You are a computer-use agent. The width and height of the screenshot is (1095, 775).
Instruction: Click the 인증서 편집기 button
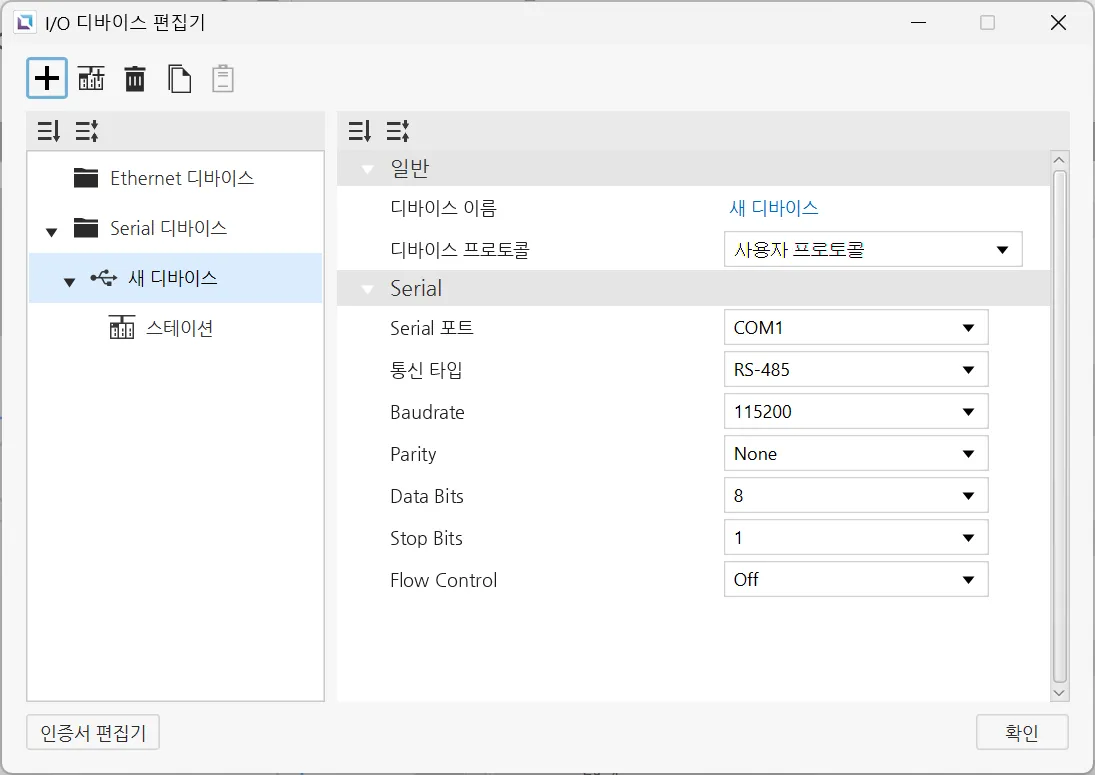(x=93, y=733)
